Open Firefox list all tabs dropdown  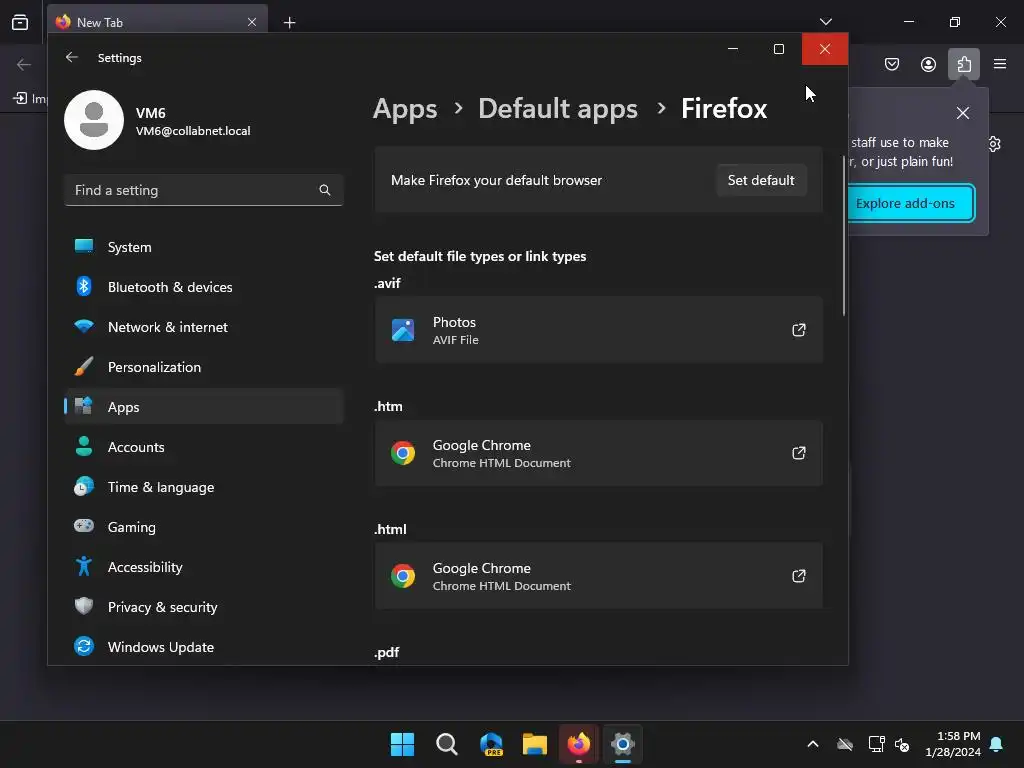coord(825,22)
